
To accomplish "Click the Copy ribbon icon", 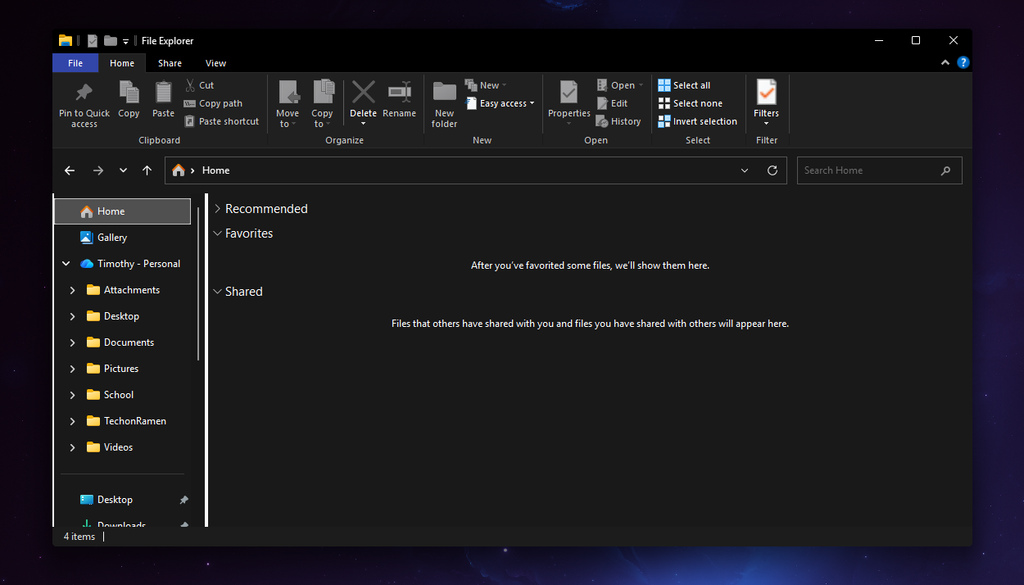I will pyautogui.click(x=129, y=93).
